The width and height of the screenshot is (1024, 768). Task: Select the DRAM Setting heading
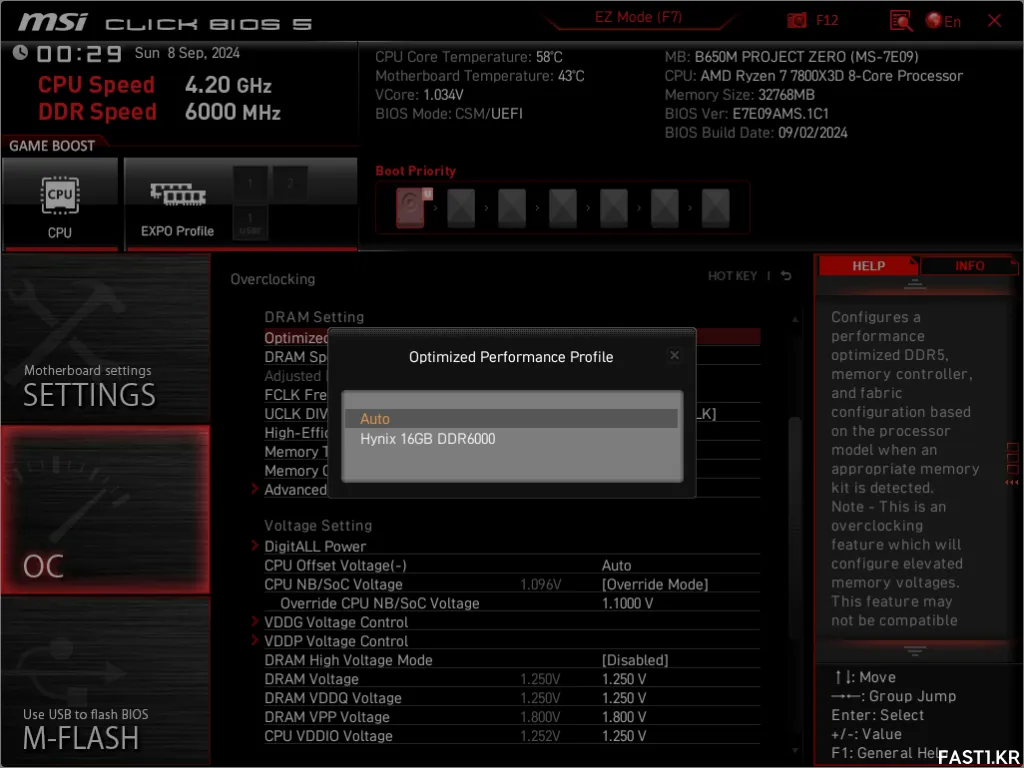point(314,317)
